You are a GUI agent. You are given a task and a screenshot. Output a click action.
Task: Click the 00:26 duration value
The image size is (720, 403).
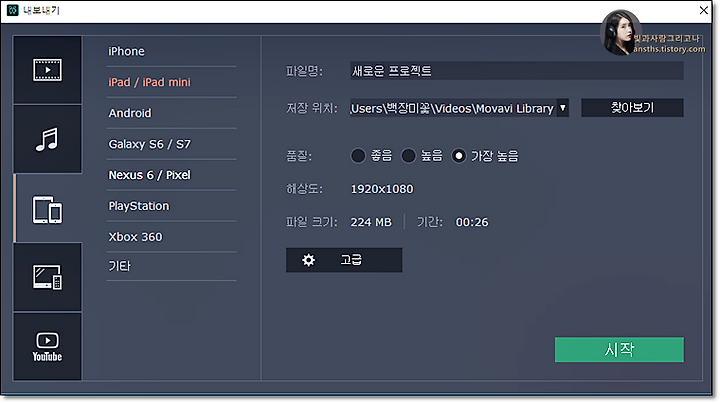(472, 222)
